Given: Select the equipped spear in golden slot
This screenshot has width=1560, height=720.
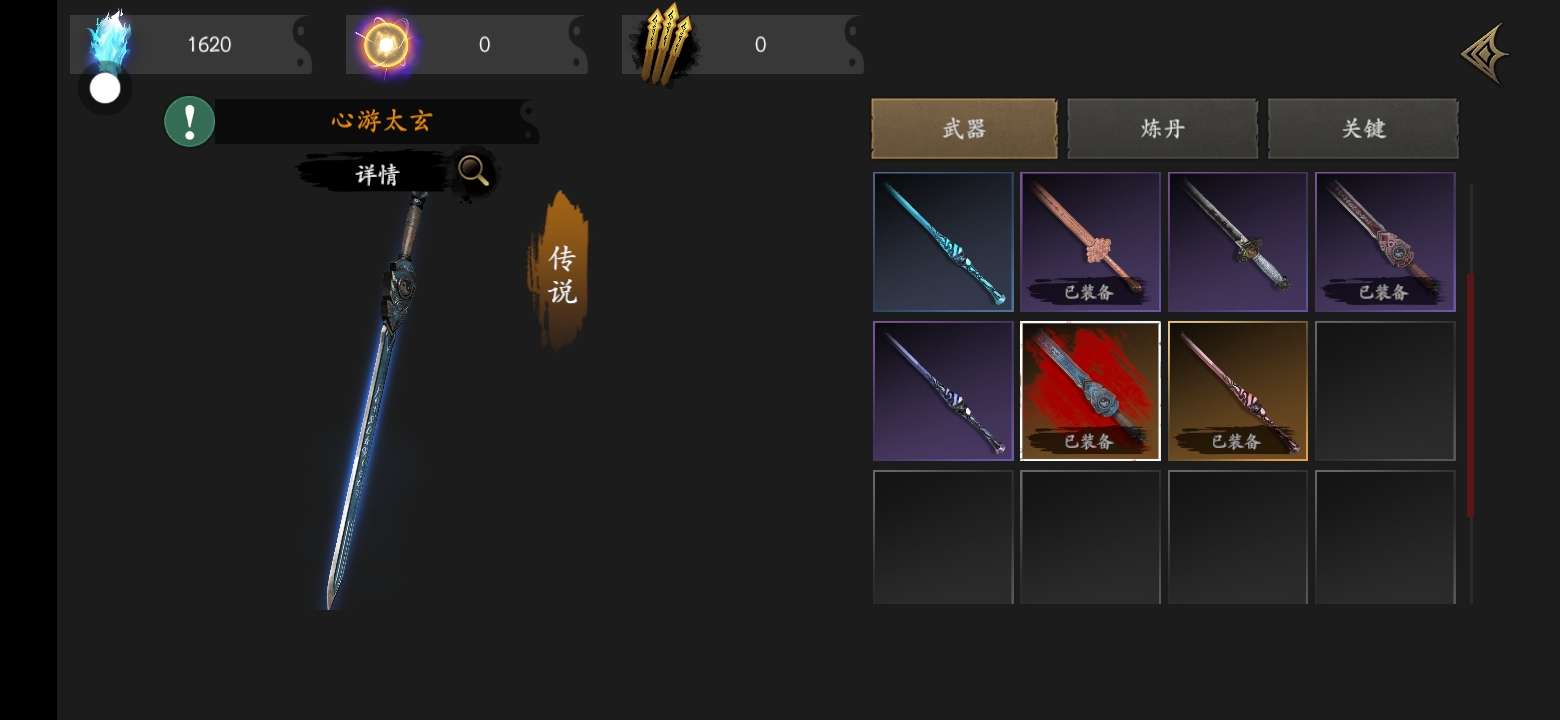Looking at the screenshot, I should 1238,391.
